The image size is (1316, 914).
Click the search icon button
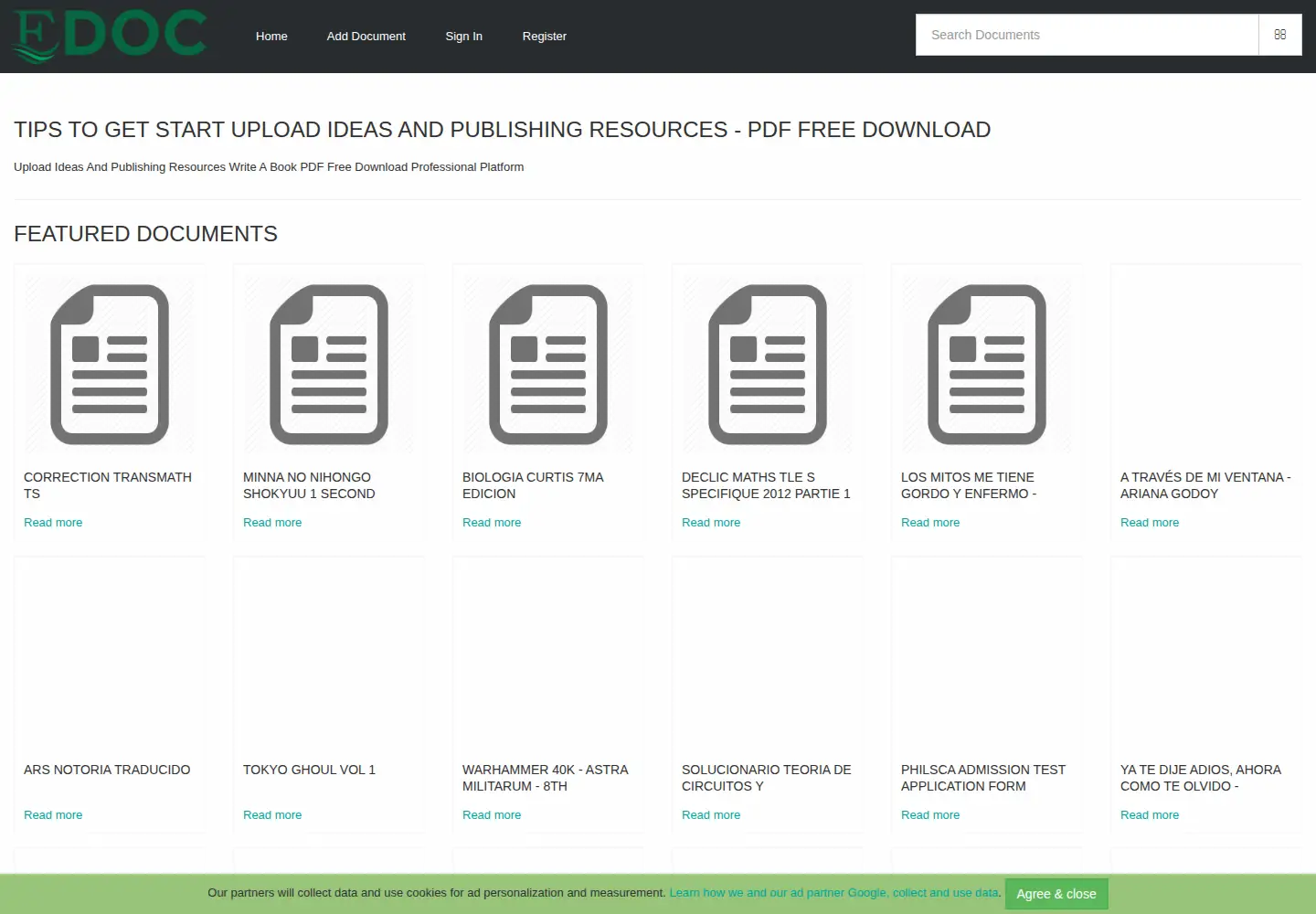tap(1279, 35)
